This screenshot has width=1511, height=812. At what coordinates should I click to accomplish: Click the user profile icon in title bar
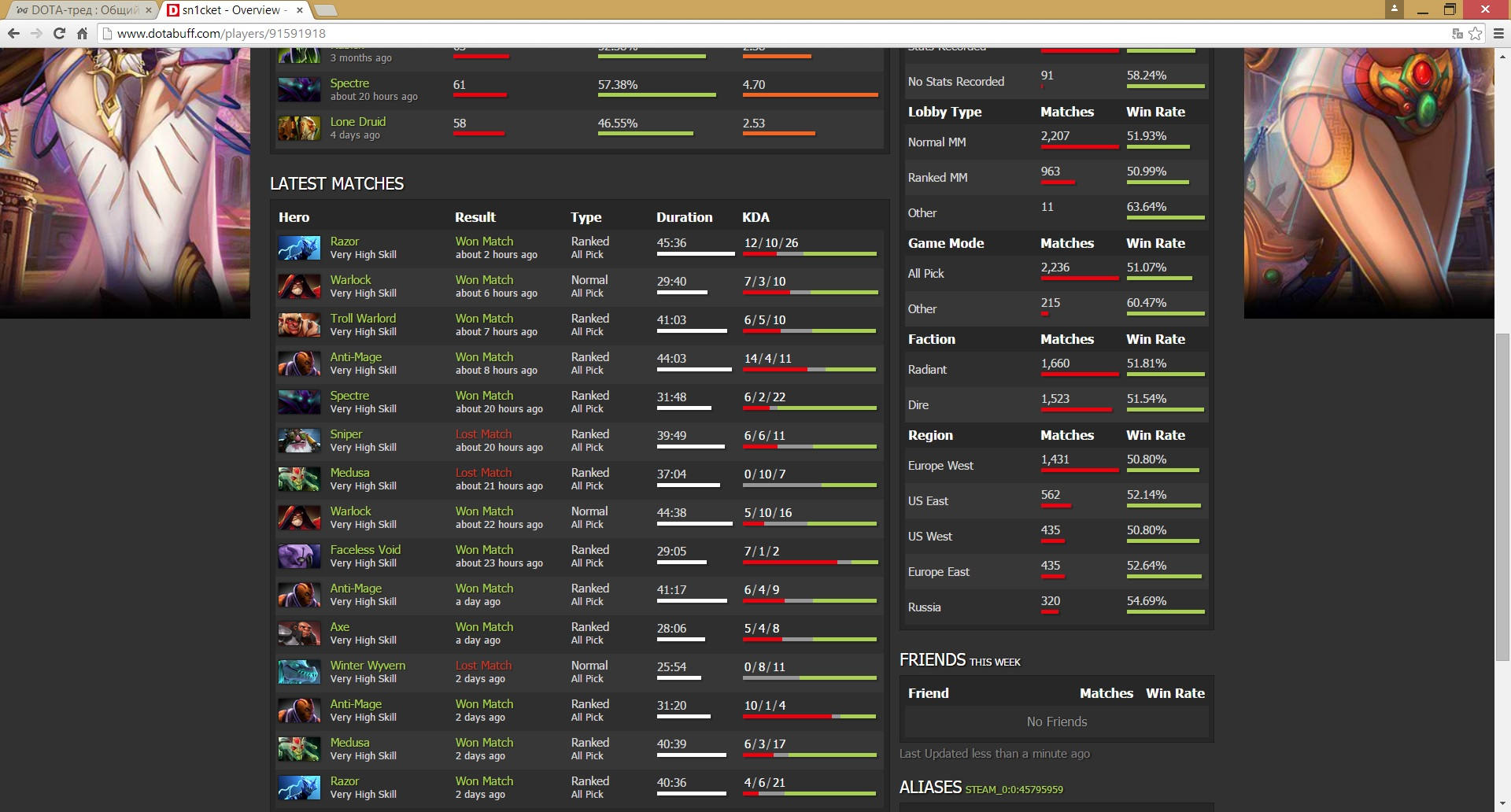click(x=1395, y=9)
